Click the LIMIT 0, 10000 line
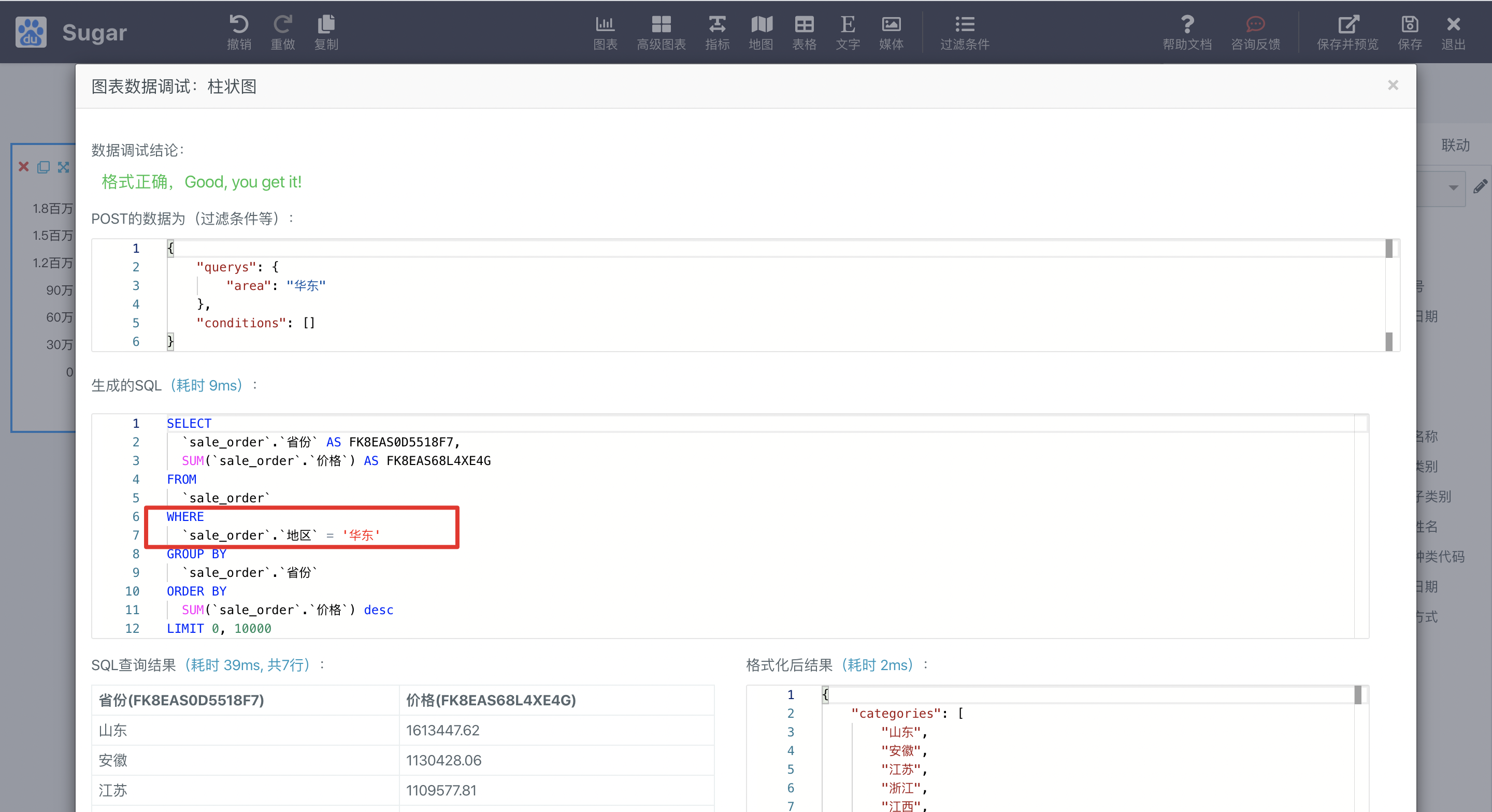The width and height of the screenshot is (1492, 812). click(219, 628)
